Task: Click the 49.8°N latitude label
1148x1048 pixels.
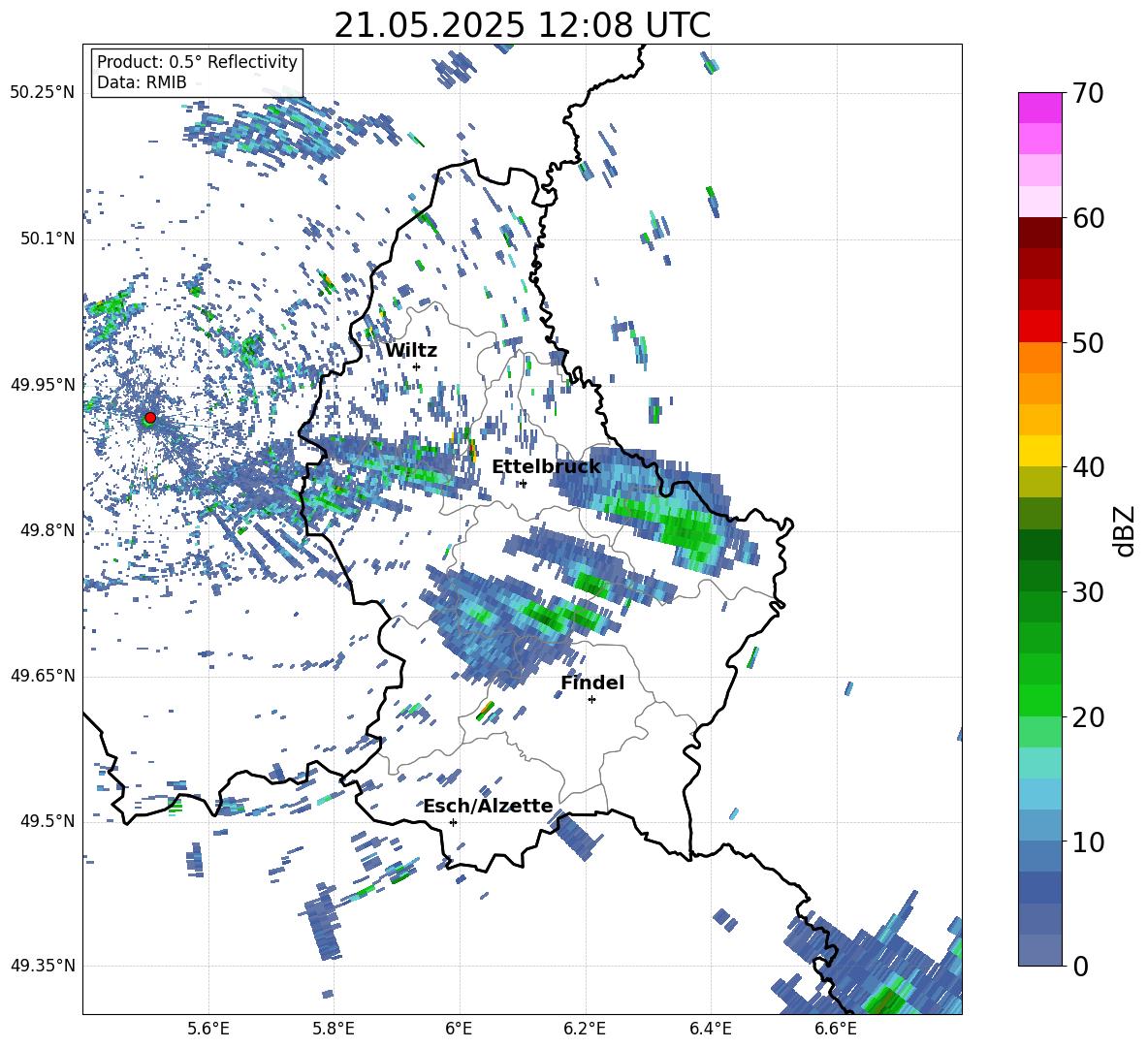Action: click(47, 530)
